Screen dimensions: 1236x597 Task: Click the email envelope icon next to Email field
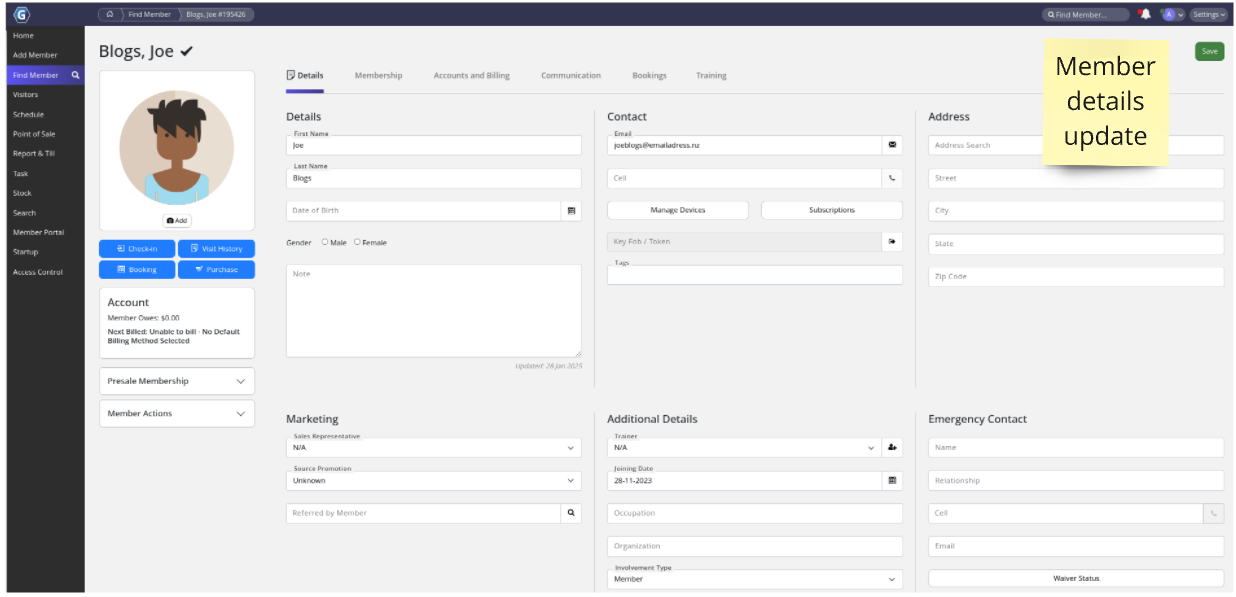(x=892, y=145)
